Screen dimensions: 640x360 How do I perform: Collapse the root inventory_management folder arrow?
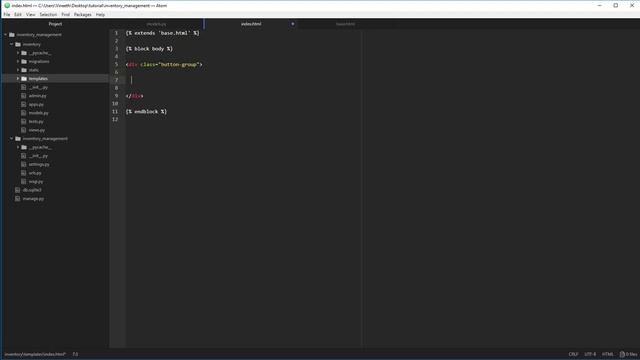tap(6, 35)
